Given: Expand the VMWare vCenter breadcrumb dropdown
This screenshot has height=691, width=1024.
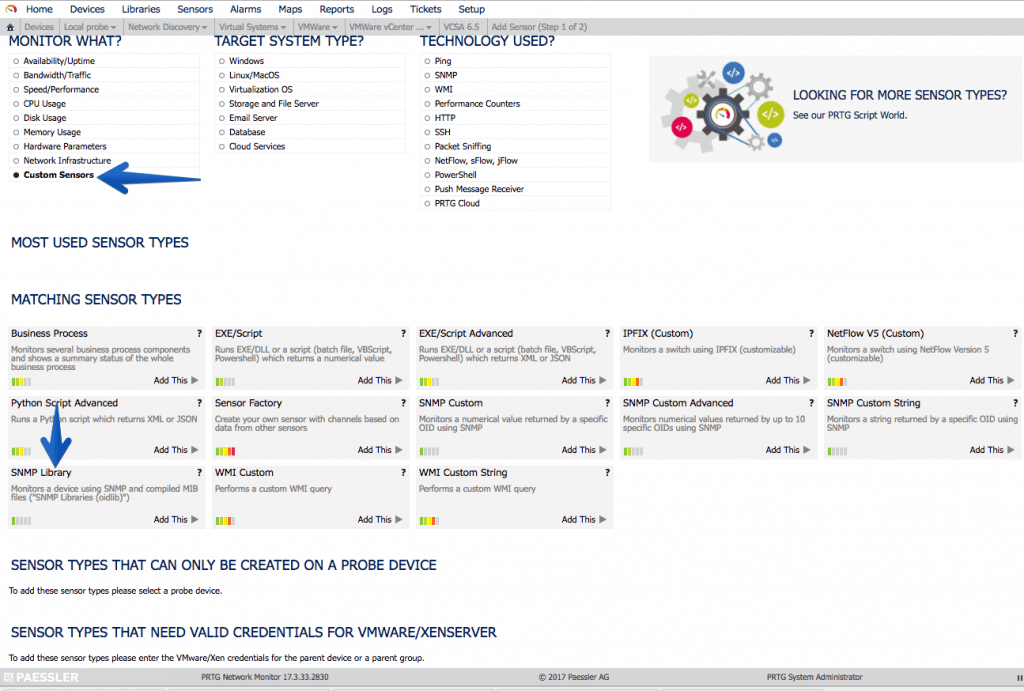Looking at the screenshot, I should point(429,27).
